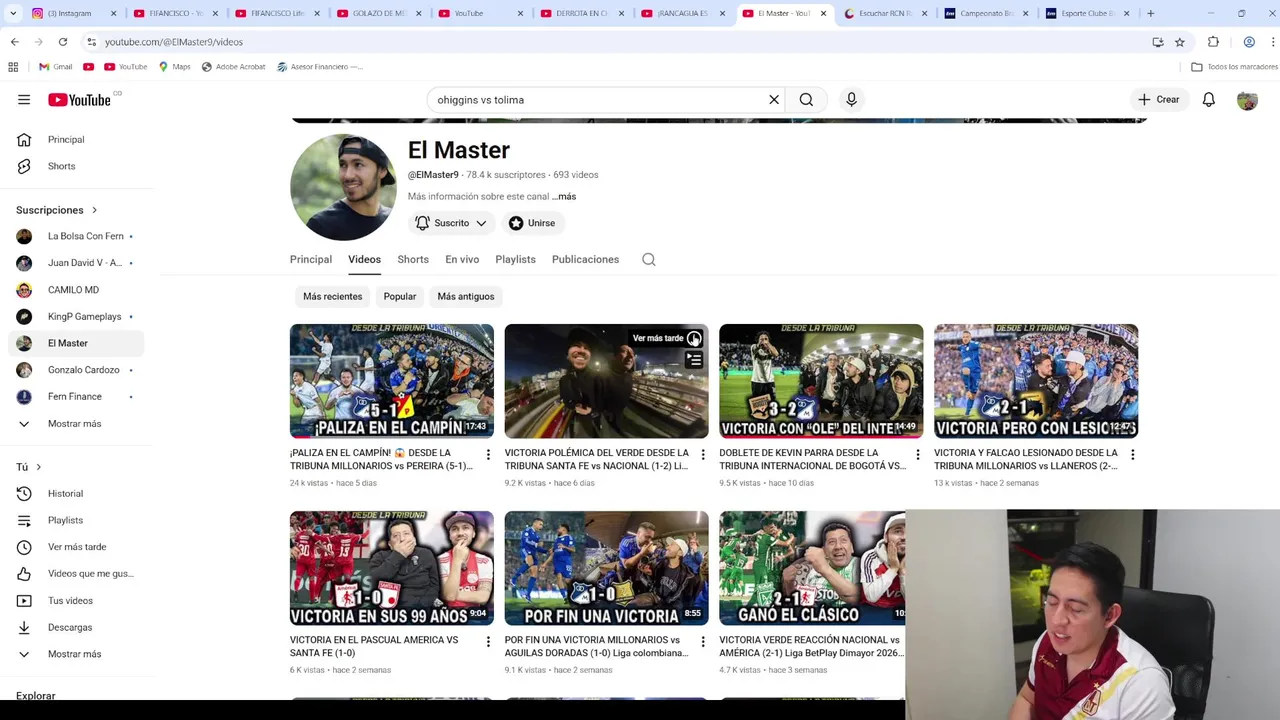Open KingP Gameplays subscription
Screen dimensions: 1280x720
coord(76,317)
